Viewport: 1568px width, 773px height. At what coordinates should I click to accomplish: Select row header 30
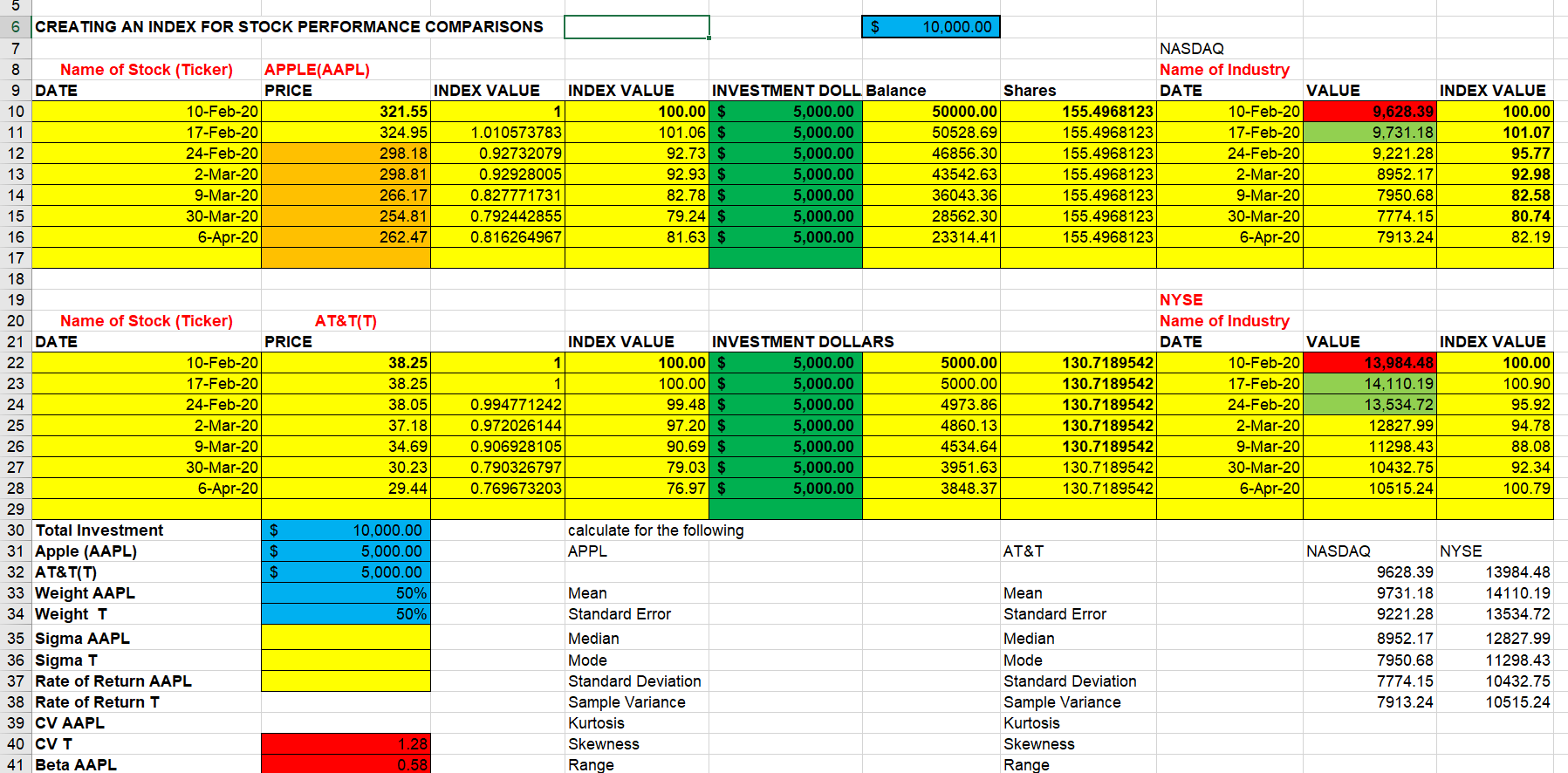point(16,530)
